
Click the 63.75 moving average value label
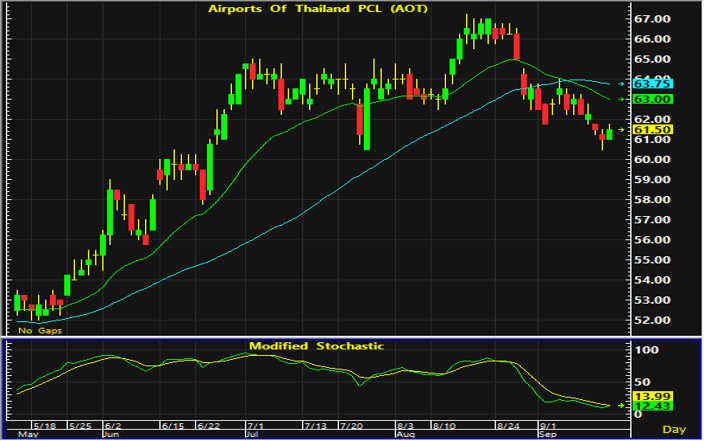tap(652, 84)
